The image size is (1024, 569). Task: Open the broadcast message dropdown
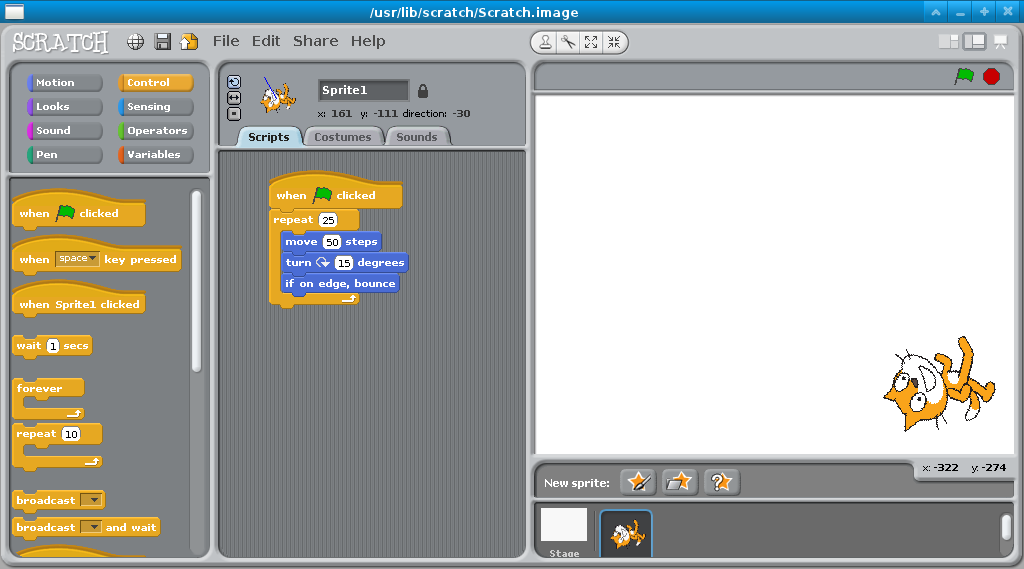[x=92, y=500]
